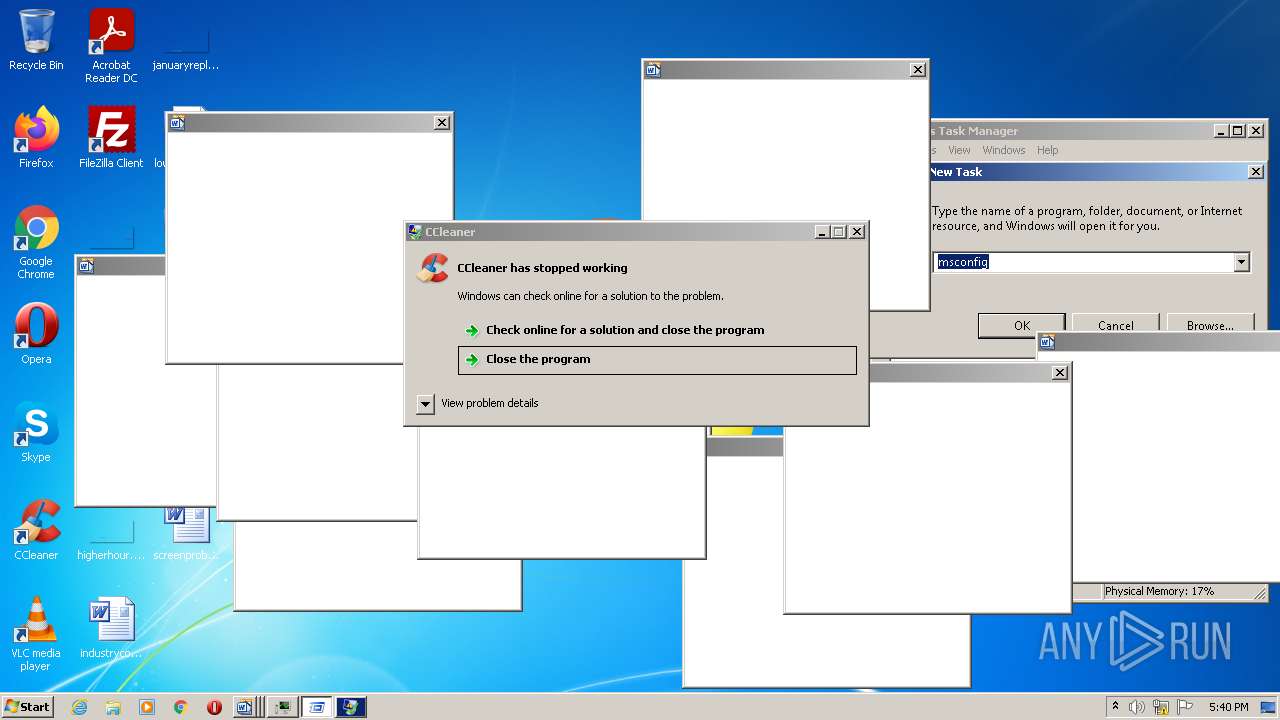
Task: Open the Action Center flag icon
Action: pyautogui.click(x=1184, y=707)
